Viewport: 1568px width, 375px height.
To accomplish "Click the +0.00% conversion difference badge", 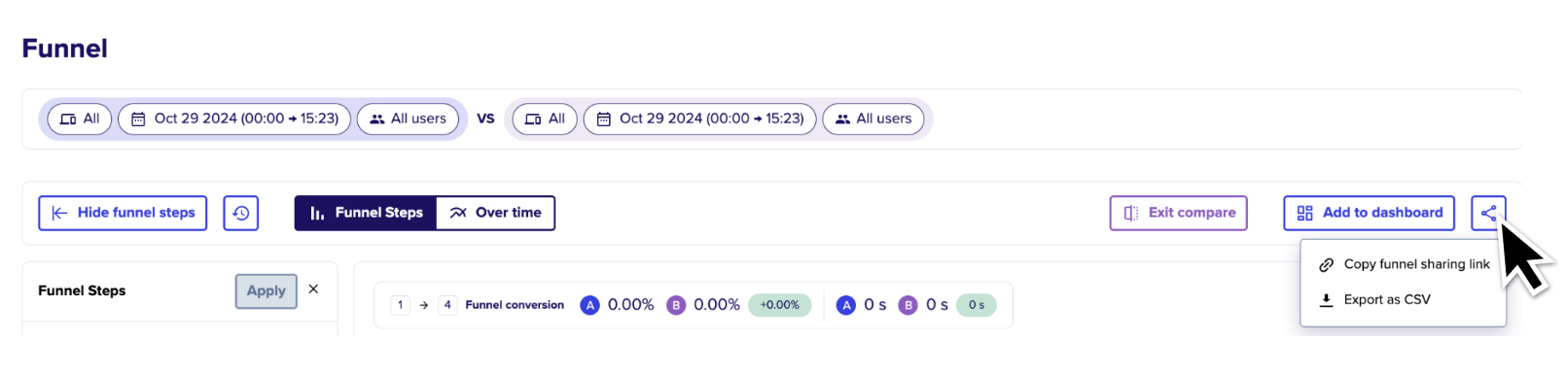I will 780,305.
